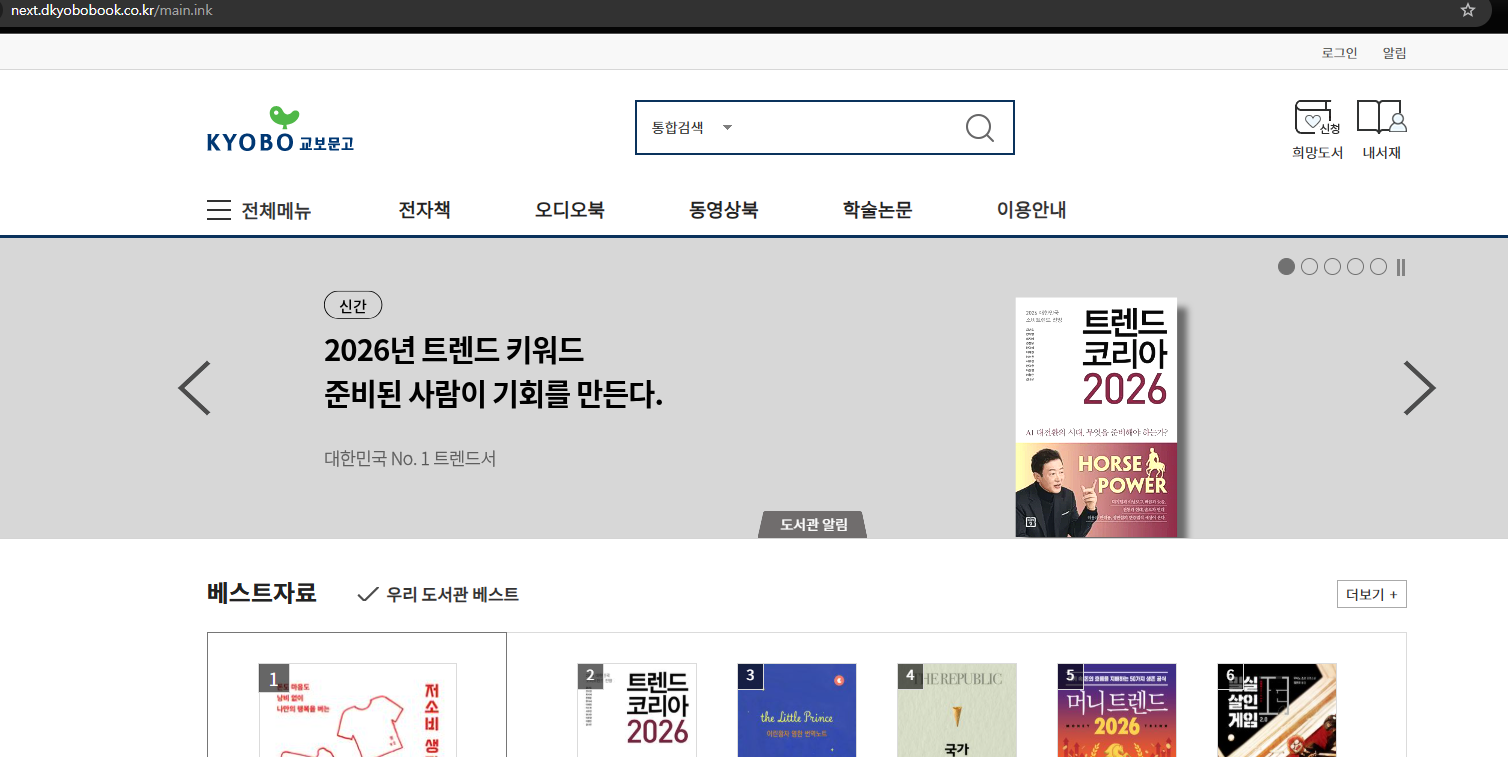Screen dimensions: 1508x757
Task: Open the 내서재 book icon
Action: 1381,117
